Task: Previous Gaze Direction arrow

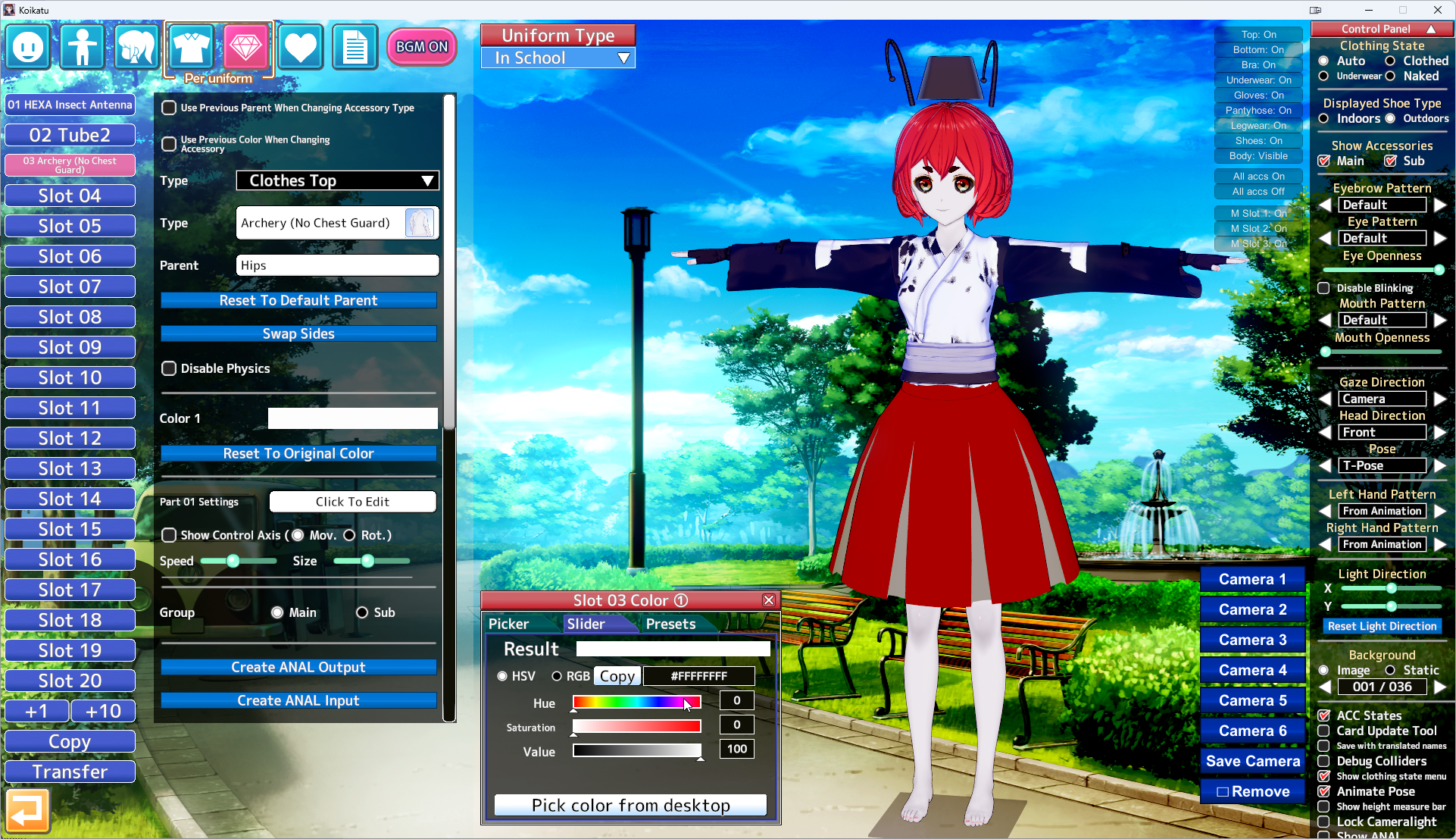Action: click(1325, 399)
